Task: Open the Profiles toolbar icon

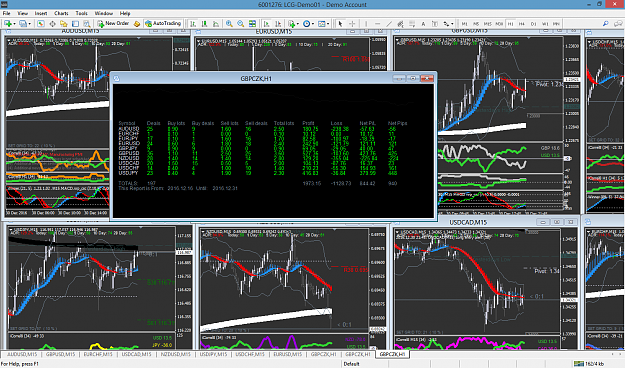Action: 22,24
